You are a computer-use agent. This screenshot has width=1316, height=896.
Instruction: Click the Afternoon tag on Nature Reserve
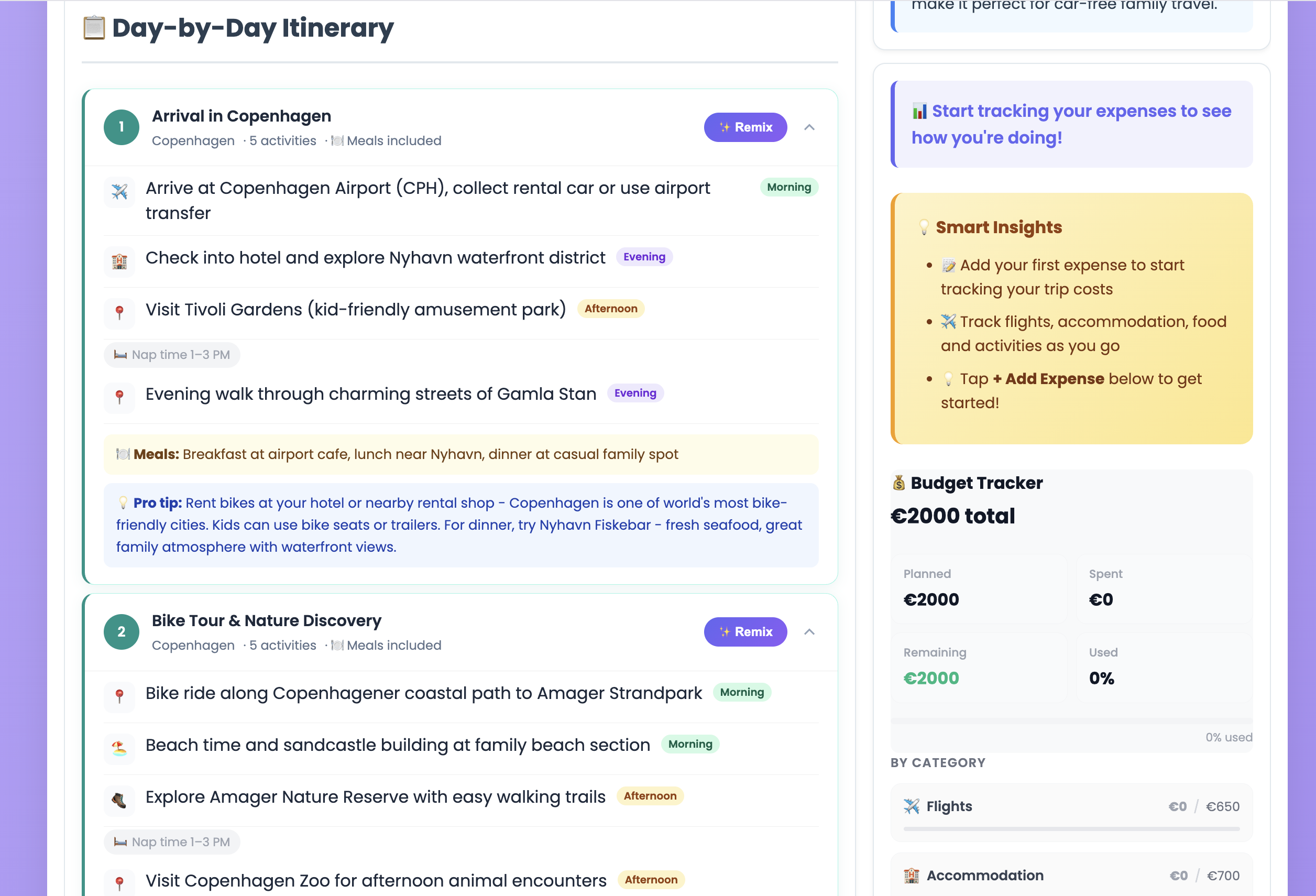pos(650,796)
